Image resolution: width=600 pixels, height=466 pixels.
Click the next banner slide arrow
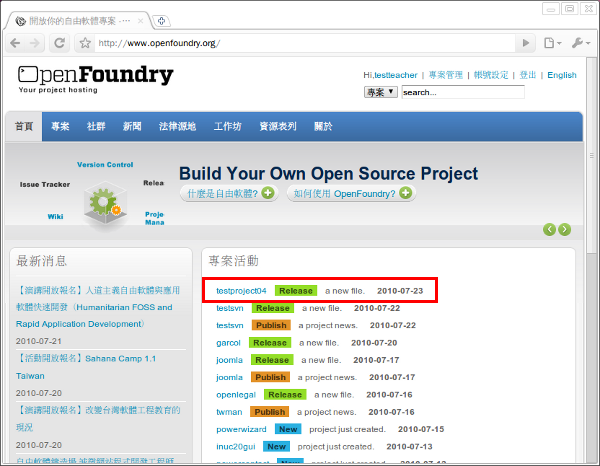564,230
